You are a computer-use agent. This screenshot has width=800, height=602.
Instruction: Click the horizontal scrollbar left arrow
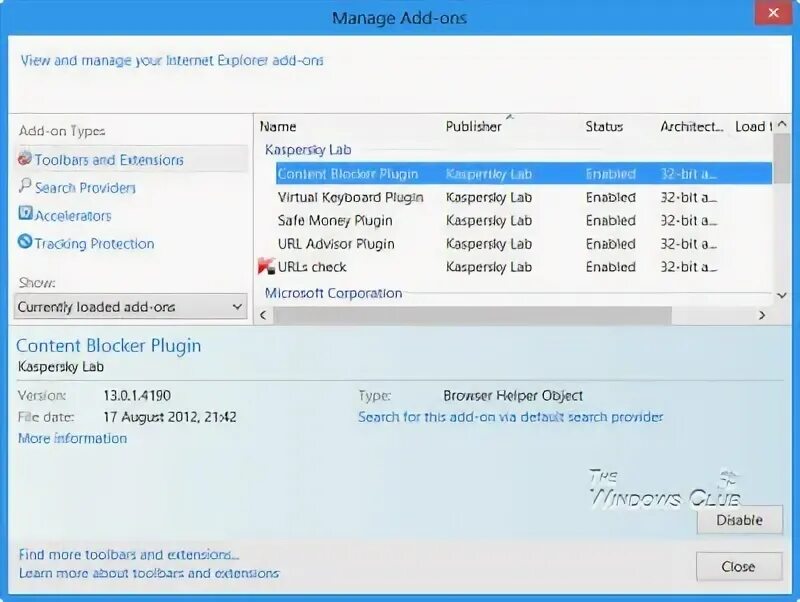click(x=263, y=315)
